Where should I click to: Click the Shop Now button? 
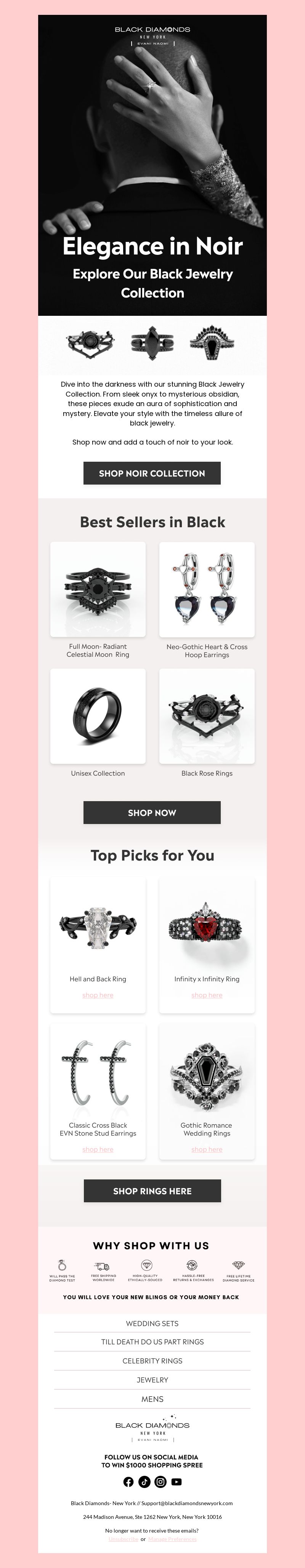[152, 813]
